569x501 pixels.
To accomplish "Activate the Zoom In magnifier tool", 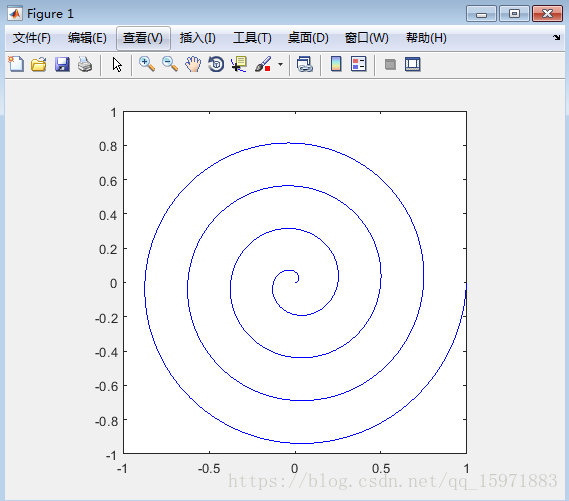I will click(147, 65).
